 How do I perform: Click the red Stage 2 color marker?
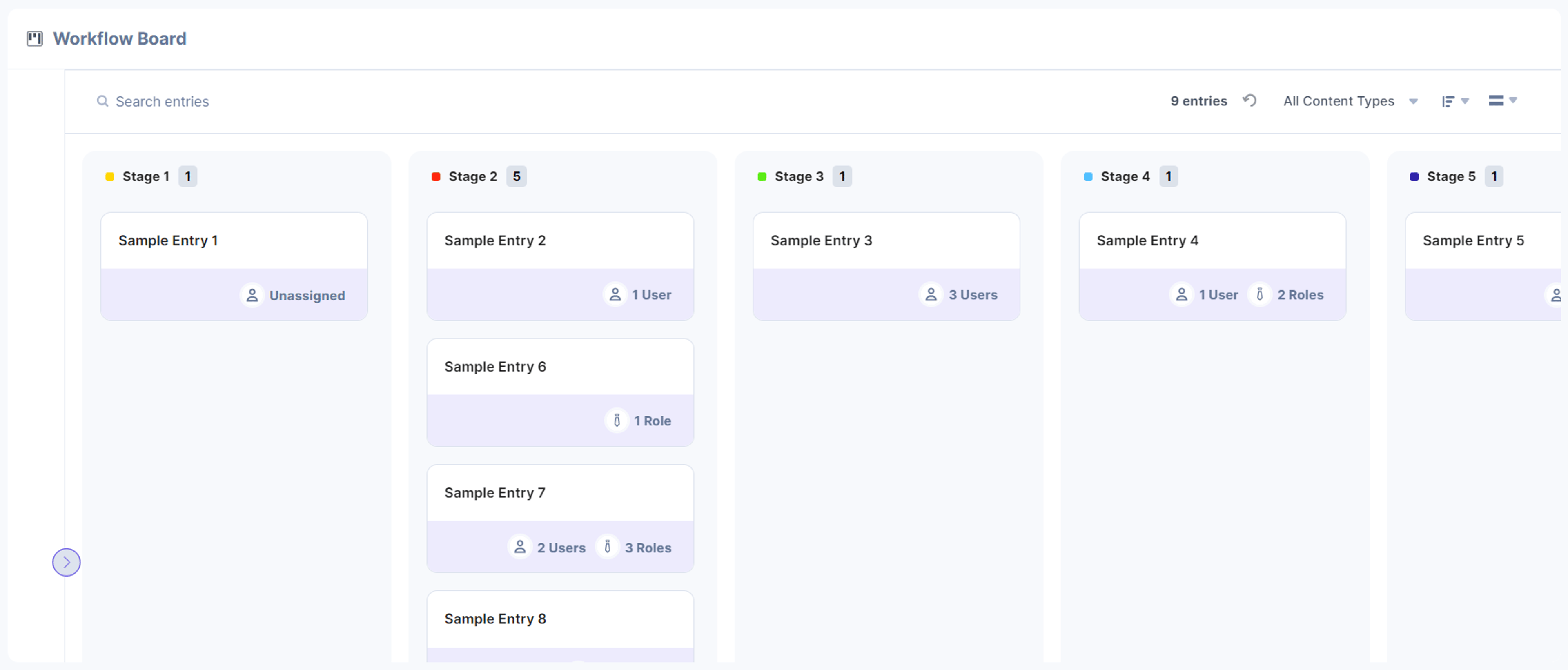436,176
